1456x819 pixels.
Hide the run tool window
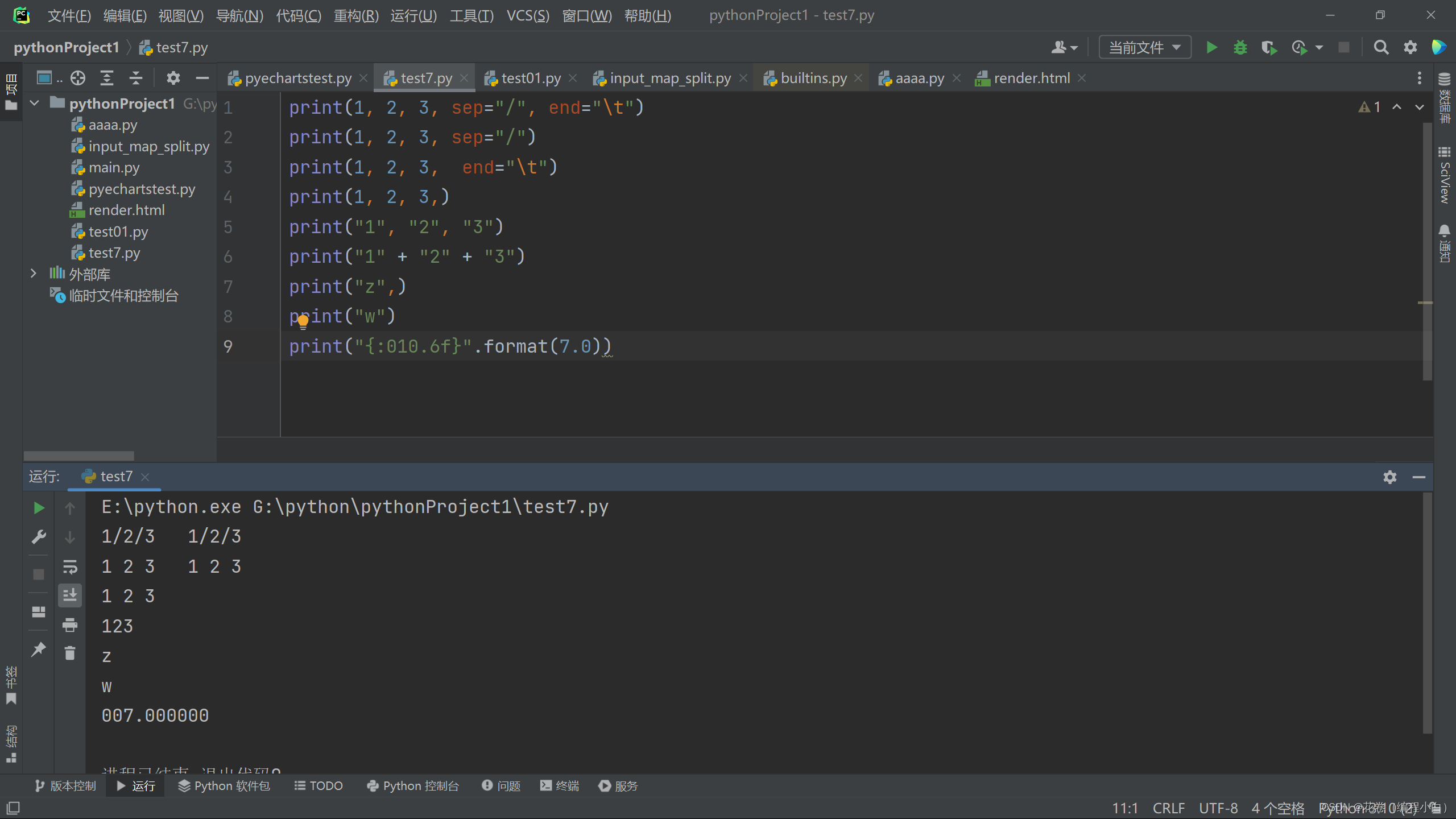1418,477
